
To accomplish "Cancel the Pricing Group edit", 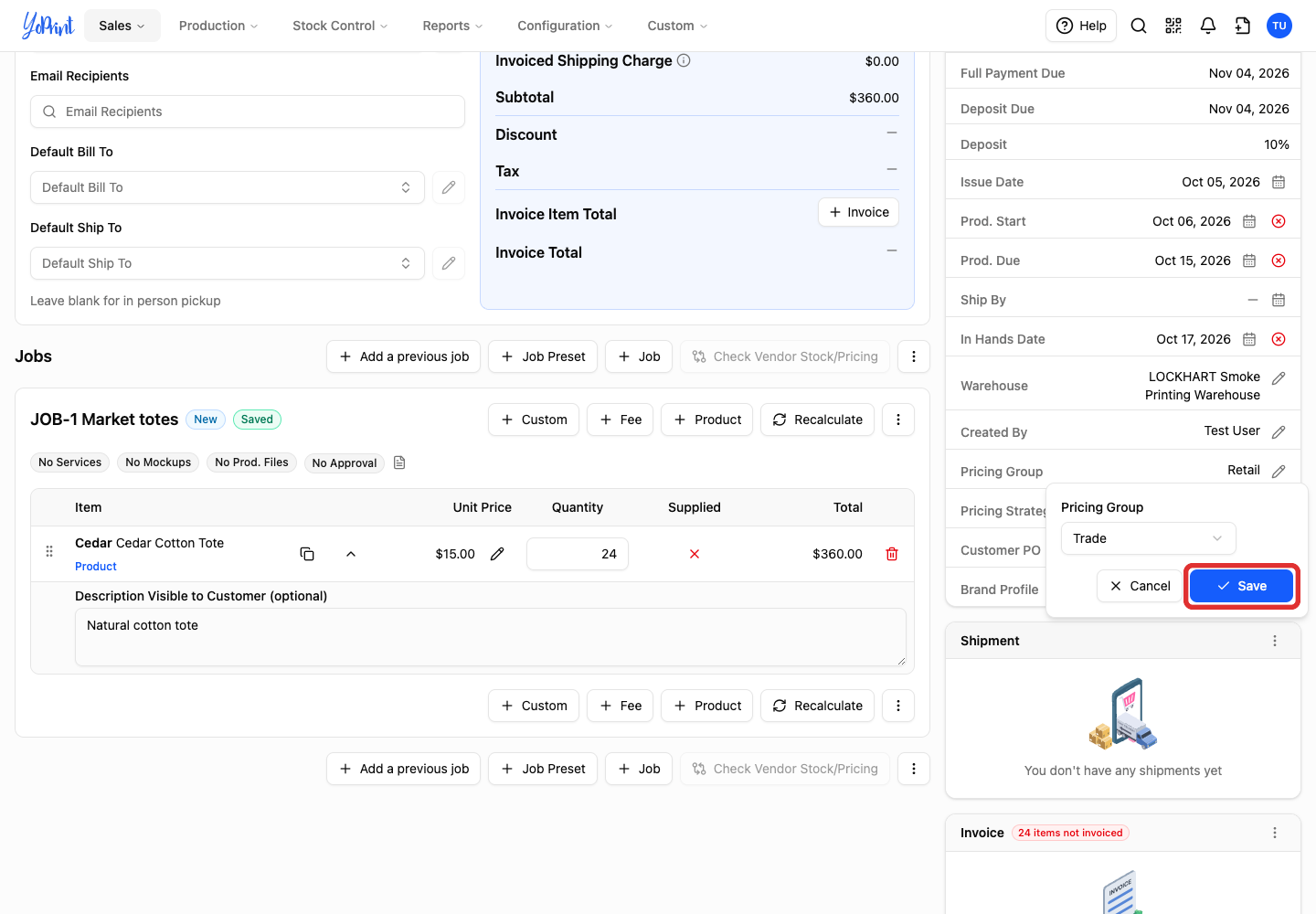I will click(1140, 586).
